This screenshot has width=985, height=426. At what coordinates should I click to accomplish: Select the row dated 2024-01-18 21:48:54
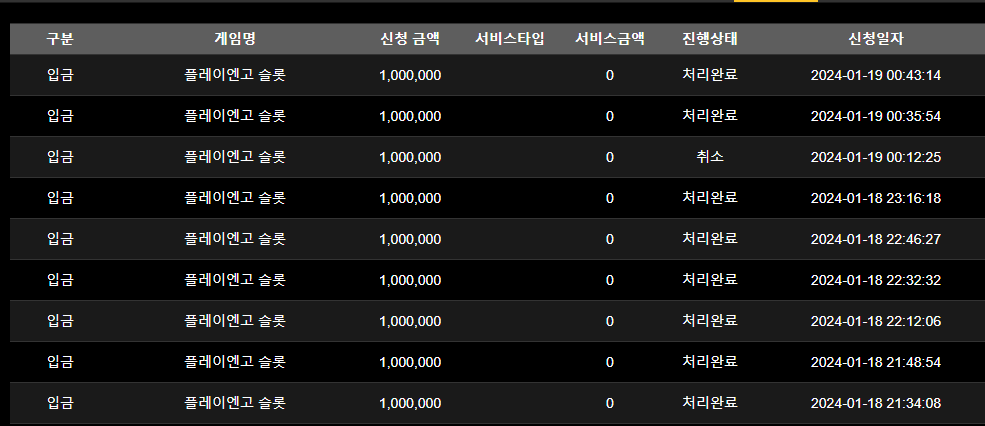point(498,362)
